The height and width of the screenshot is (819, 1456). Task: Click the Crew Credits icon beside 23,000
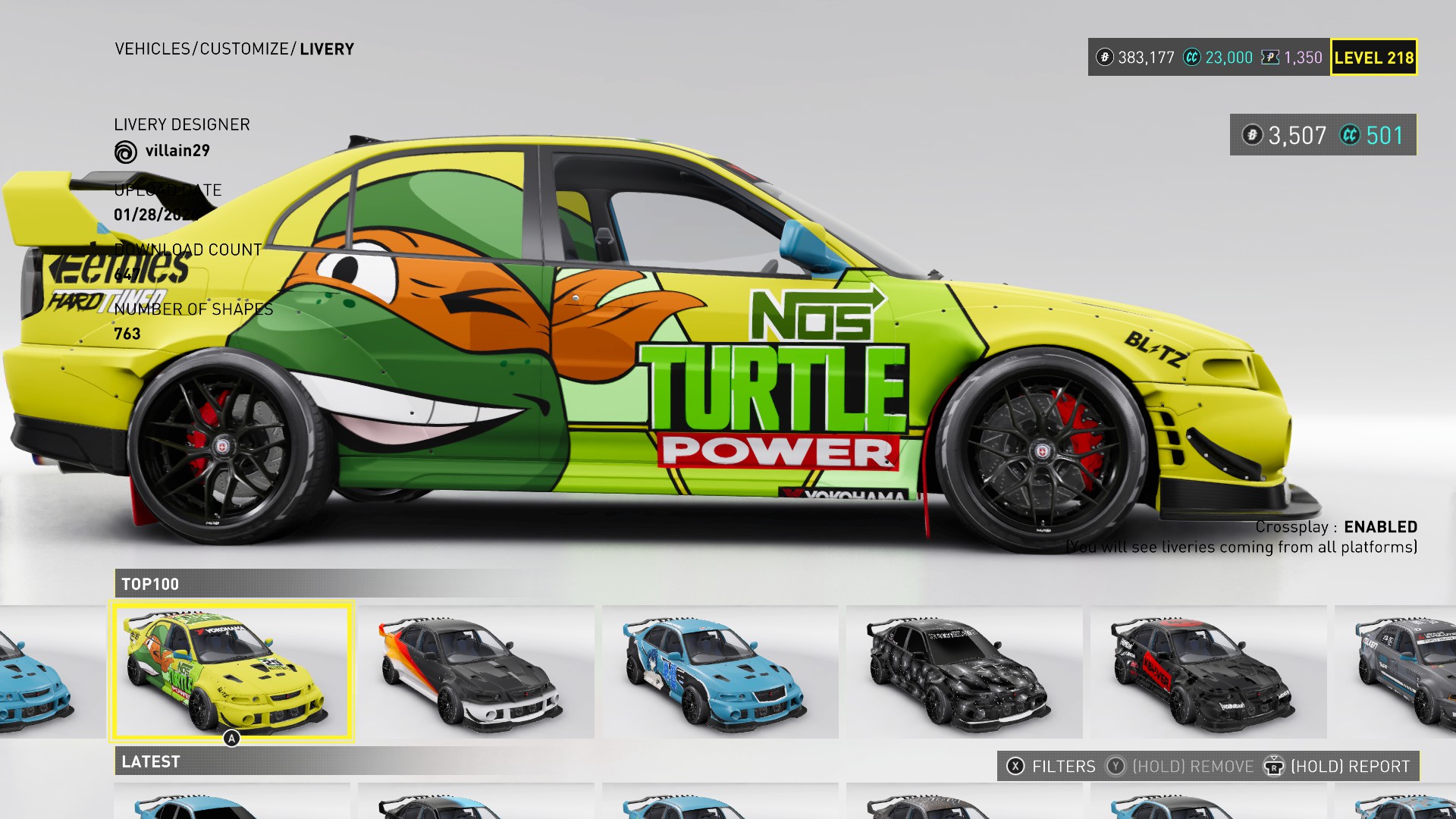tap(1192, 57)
